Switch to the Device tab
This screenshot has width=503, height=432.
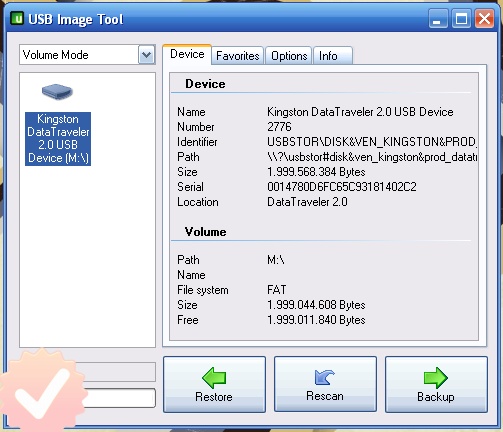click(187, 54)
